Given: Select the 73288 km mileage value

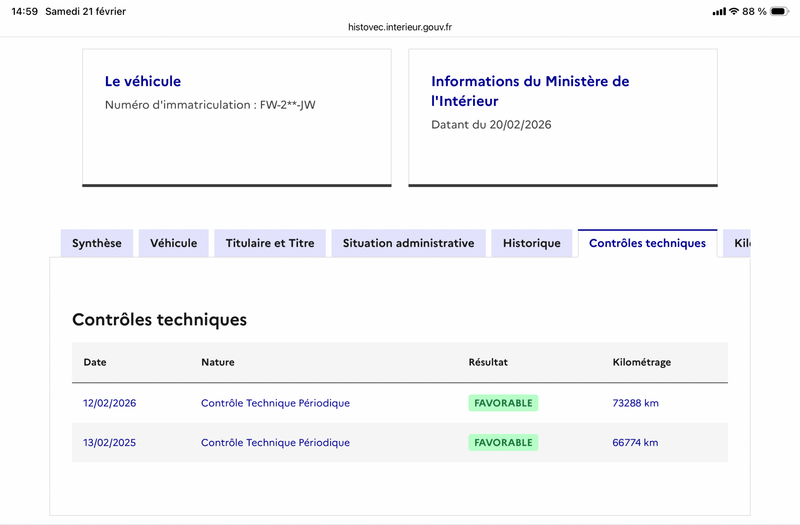Looking at the screenshot, I should pos(635,403).
